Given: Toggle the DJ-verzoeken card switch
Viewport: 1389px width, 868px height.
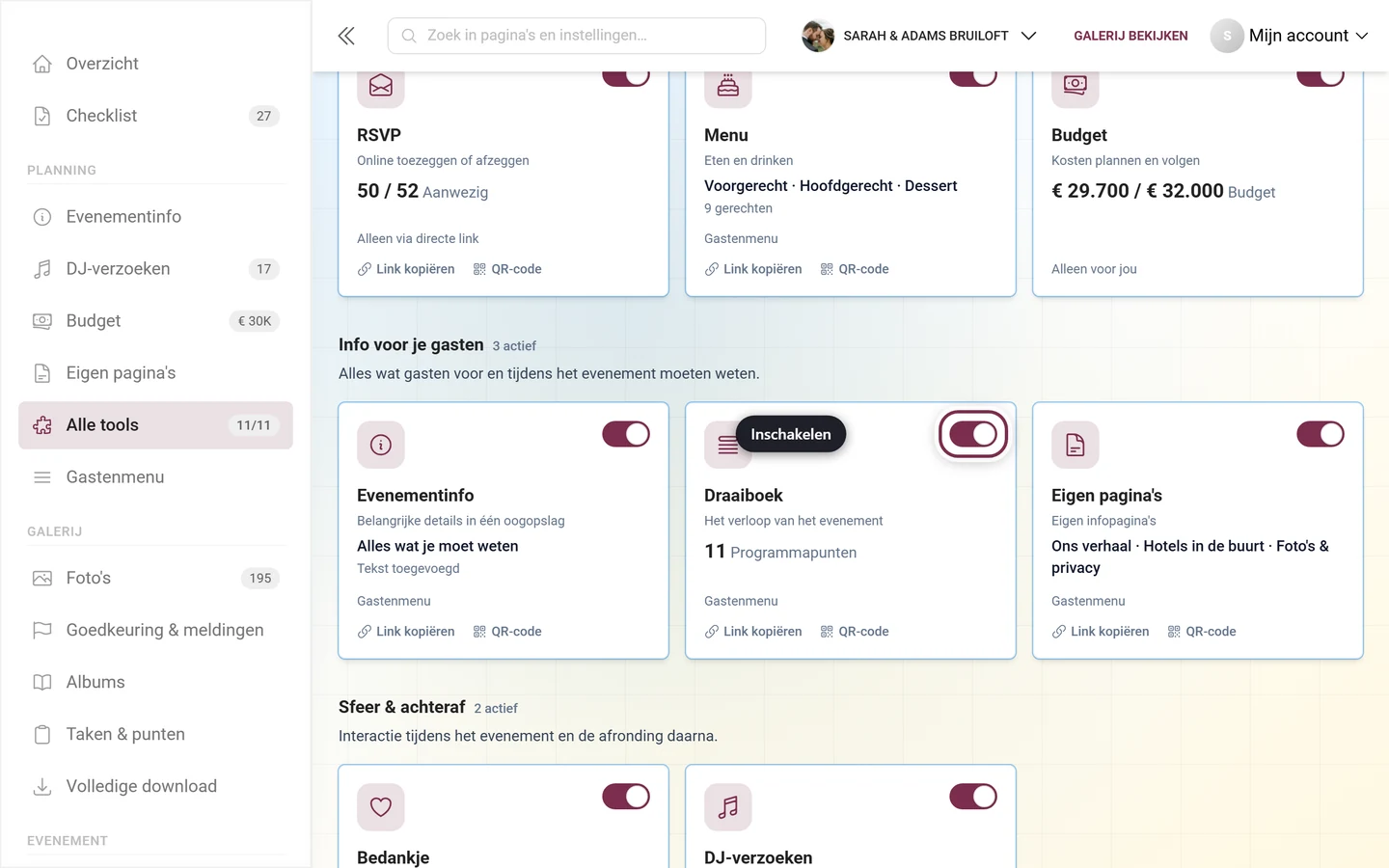Looking at the screenshot, I should pos(973,797).
